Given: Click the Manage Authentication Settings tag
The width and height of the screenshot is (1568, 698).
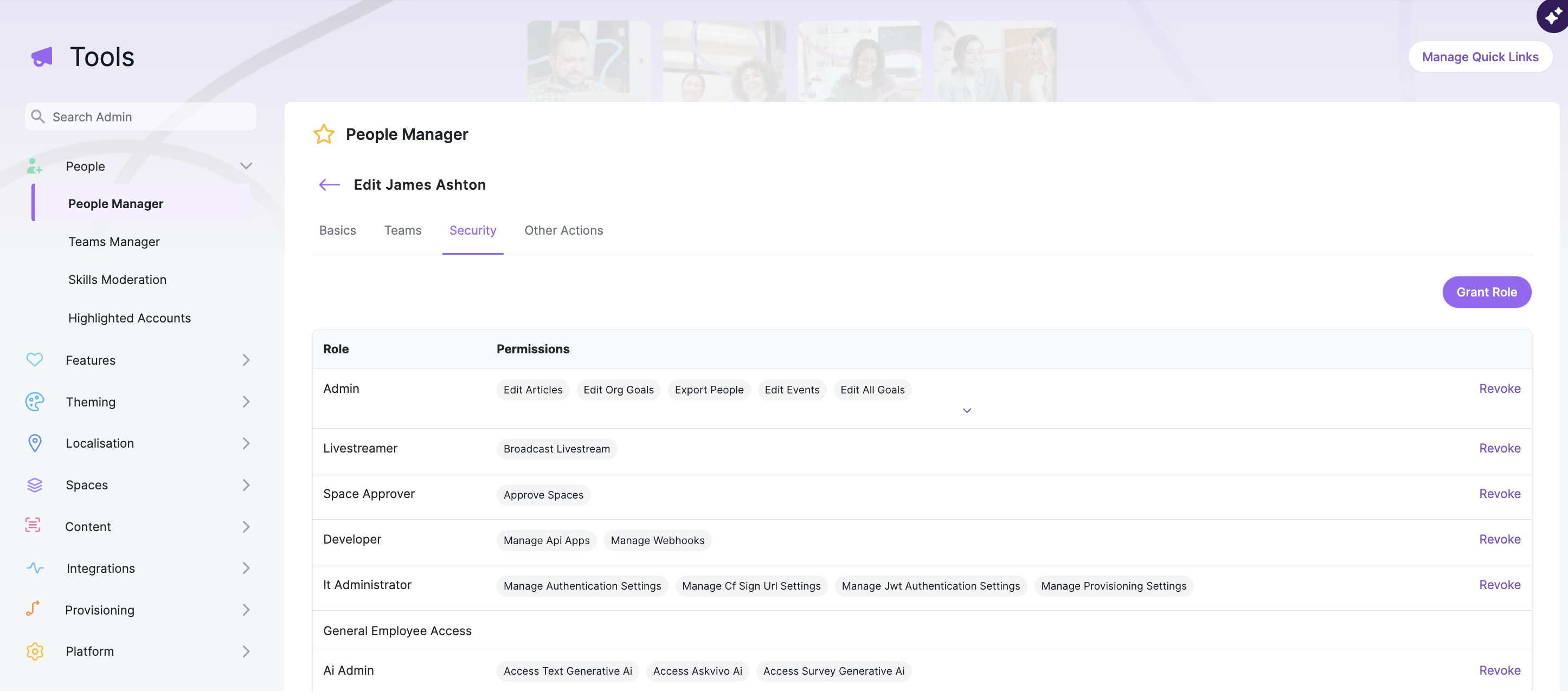Looking at the screenshot, I should [582, 586].
